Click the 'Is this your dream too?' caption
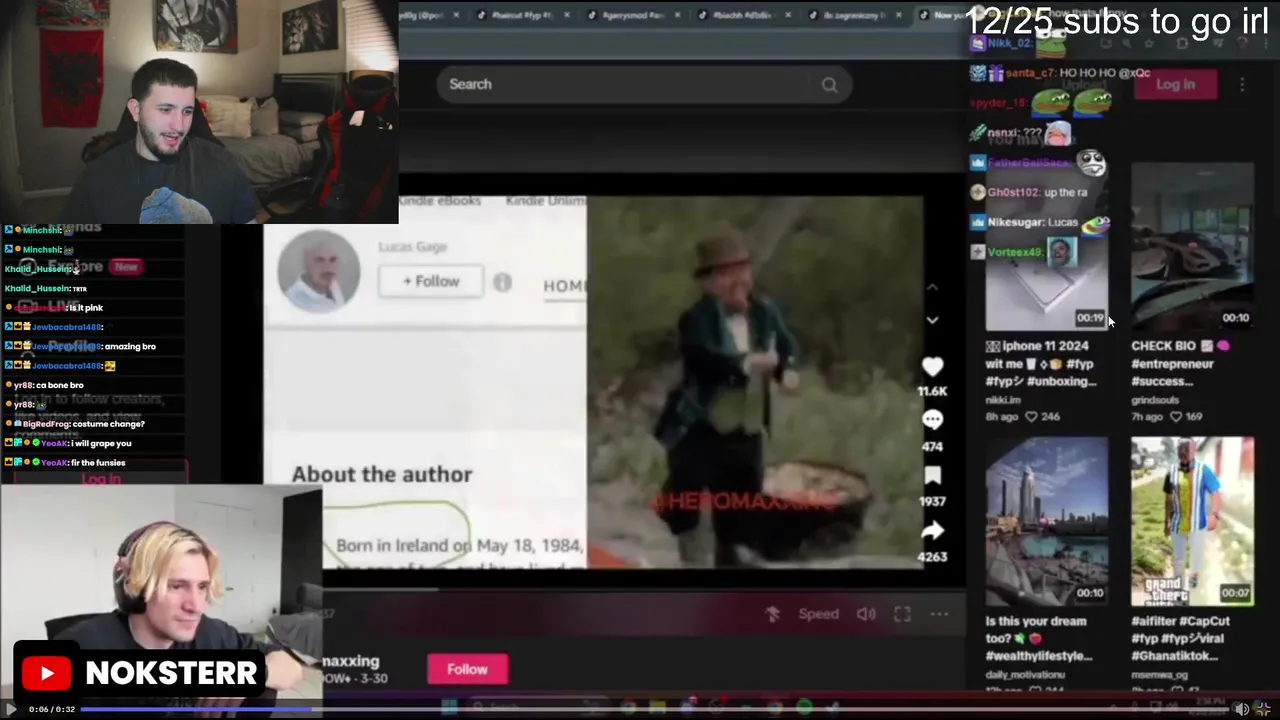1280x720 pixels. click(x=1039, y=638)
